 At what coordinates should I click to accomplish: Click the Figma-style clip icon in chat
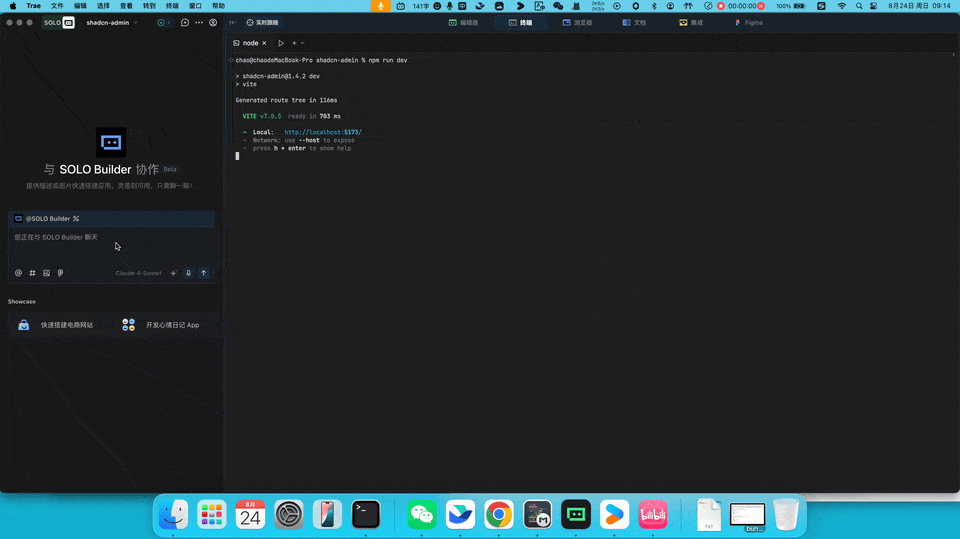click(61, 273)
